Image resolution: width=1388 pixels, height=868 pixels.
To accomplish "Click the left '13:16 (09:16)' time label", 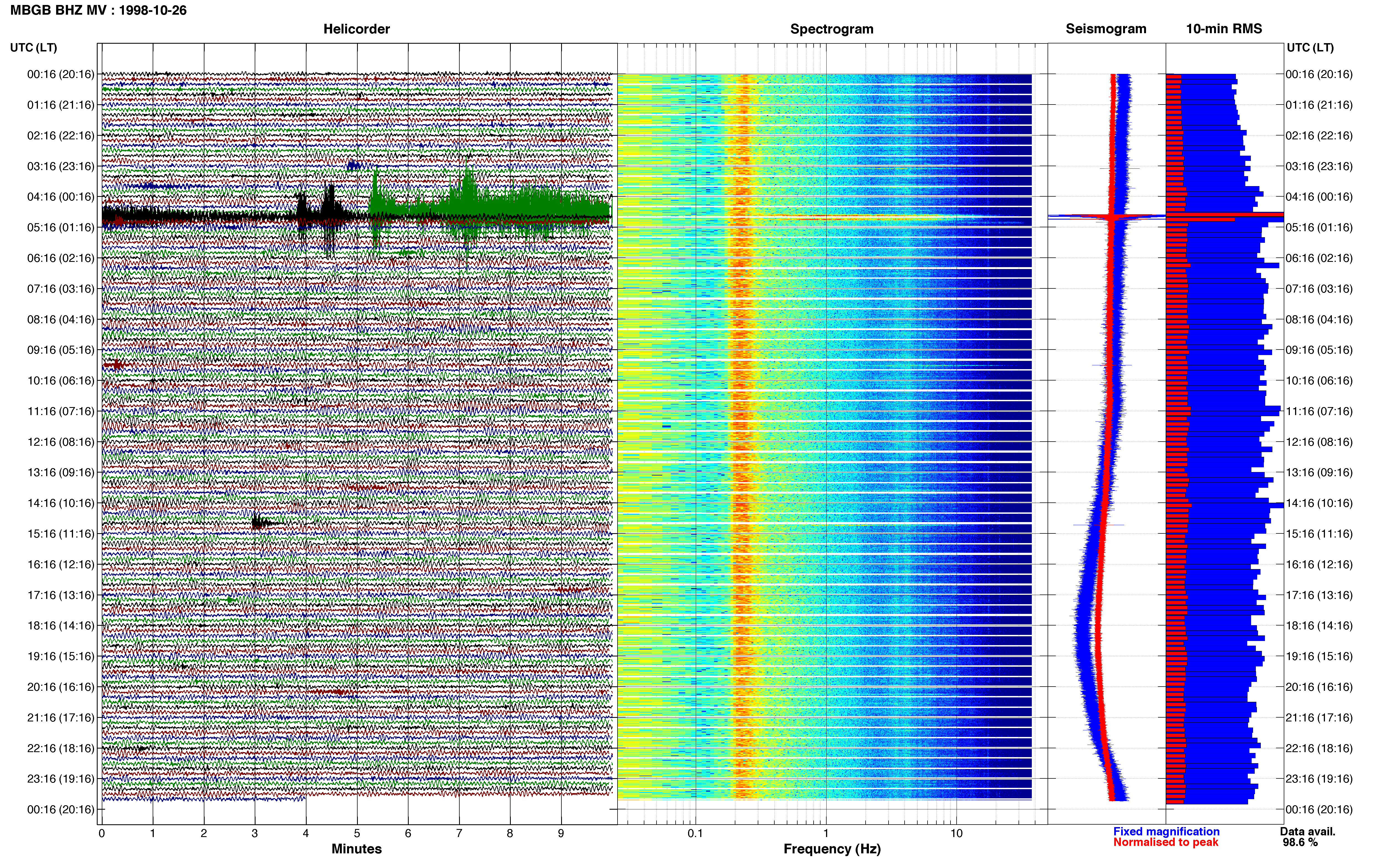I will point(60,473).
